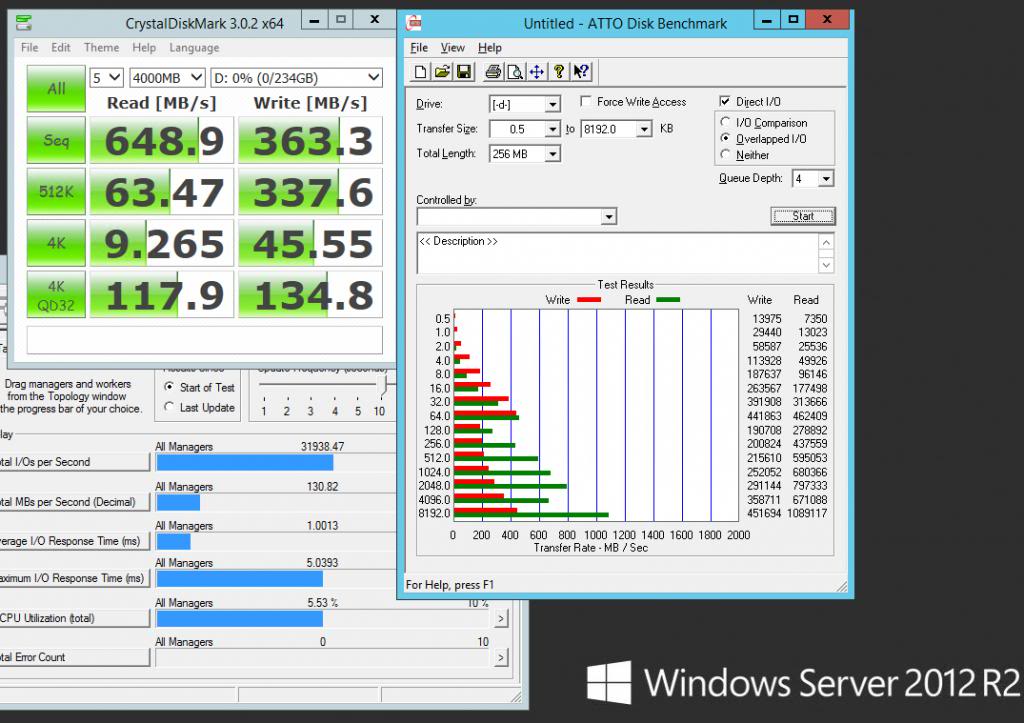Image resolution: width=1024 pixels, height=723 pixels.
Task: Click the blue four-arrow move icon in ATTO
Action: coord(537,72)
